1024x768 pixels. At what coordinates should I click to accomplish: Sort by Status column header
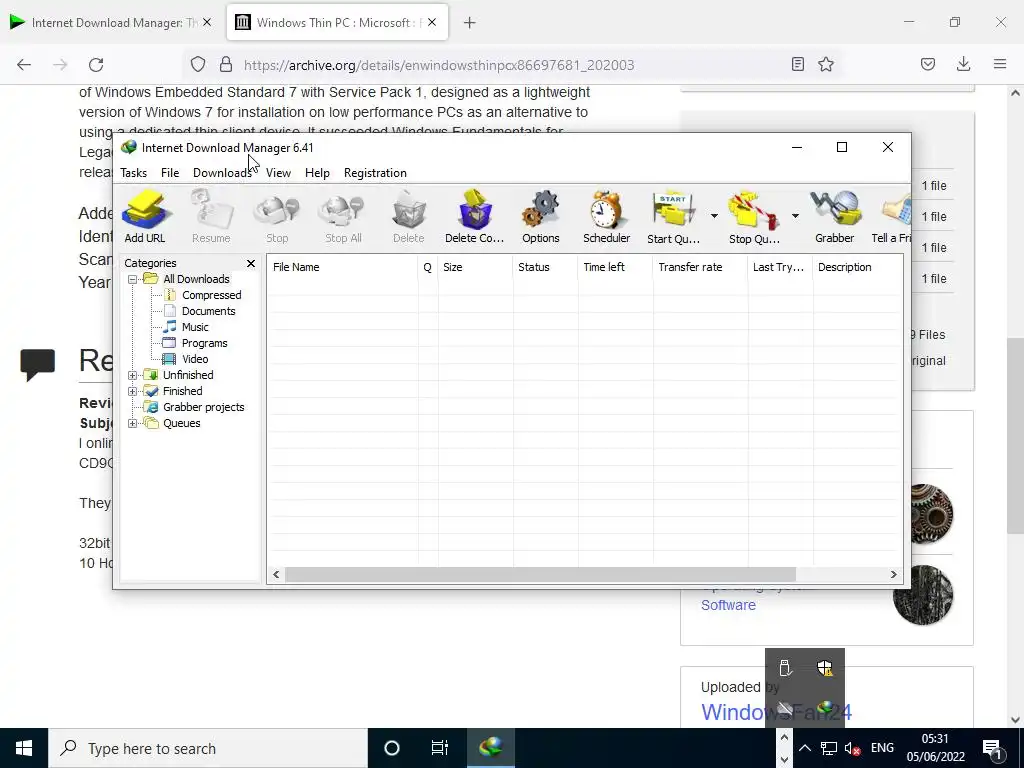[x=545, y=267]
